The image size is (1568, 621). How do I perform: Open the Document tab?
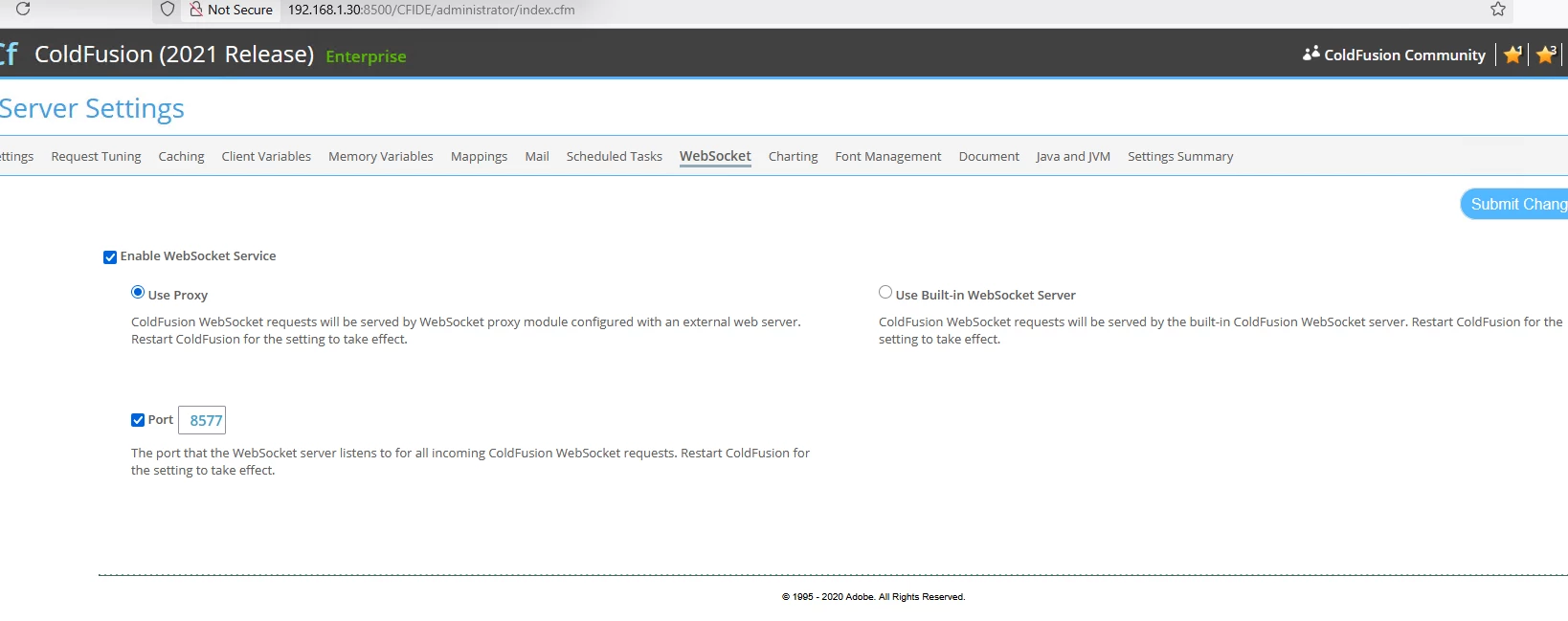pos(989,157)
